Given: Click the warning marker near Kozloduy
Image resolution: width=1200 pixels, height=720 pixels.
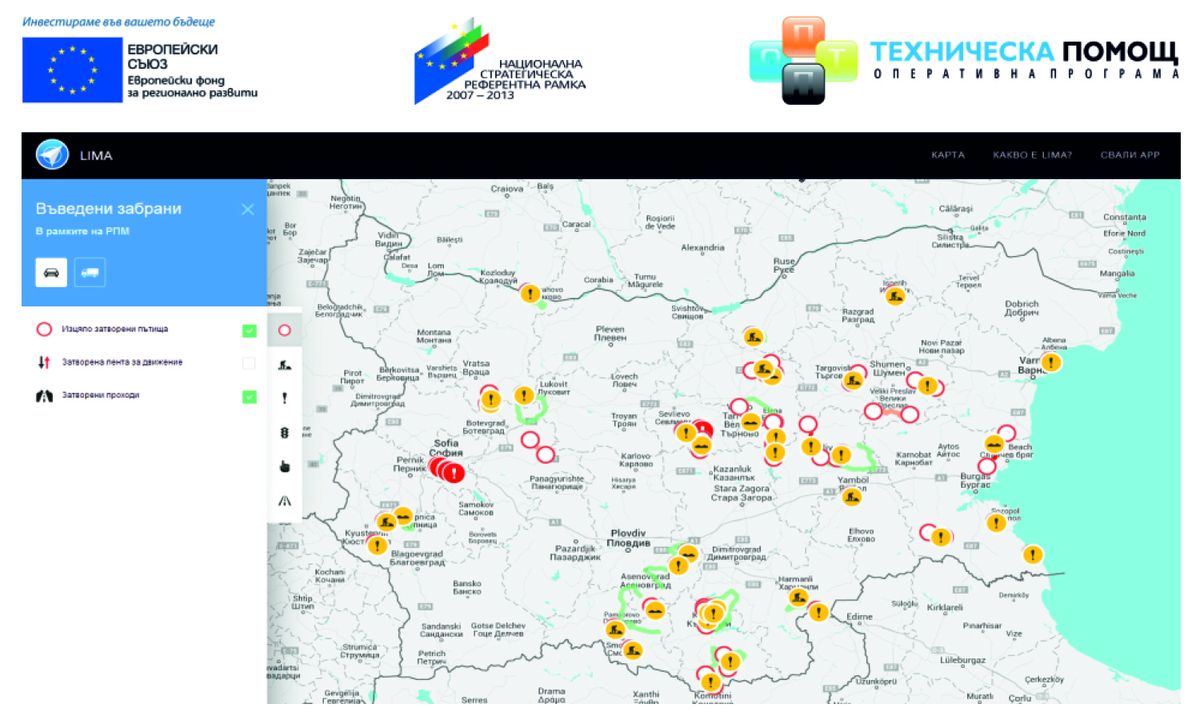Looking at the screenshot, I should pyautogui.click(x=530, y=294).
